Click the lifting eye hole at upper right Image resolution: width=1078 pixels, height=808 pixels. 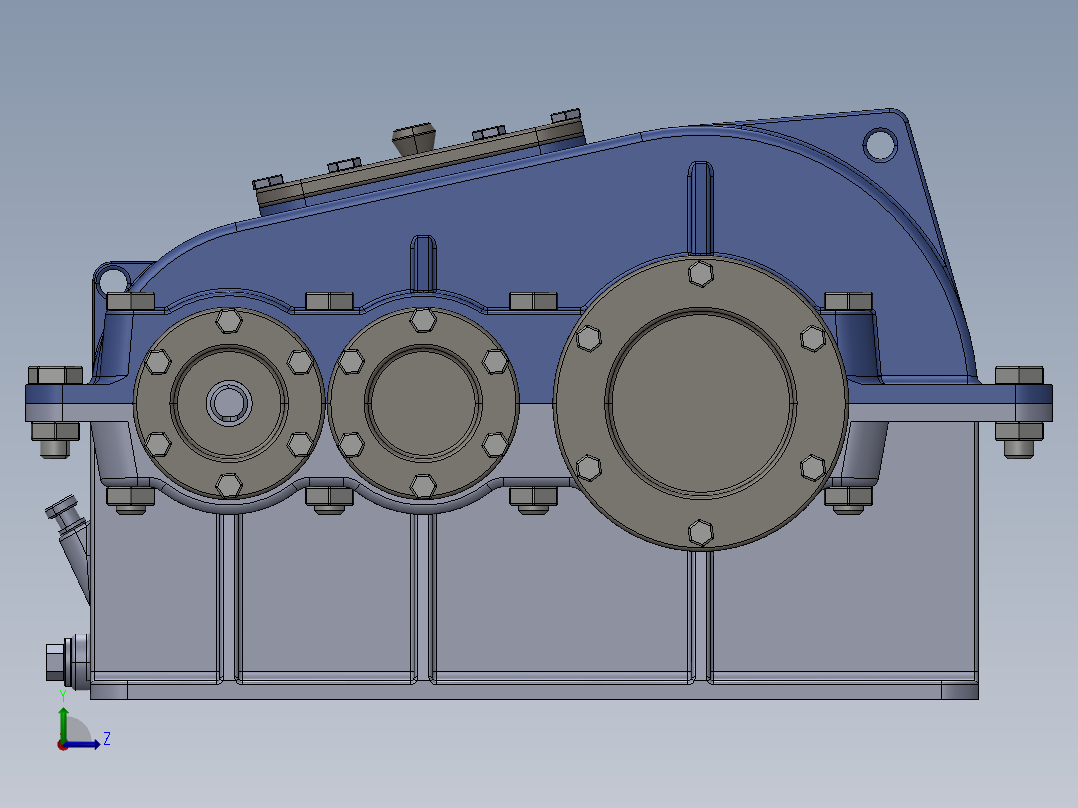[x=880, y=144]
